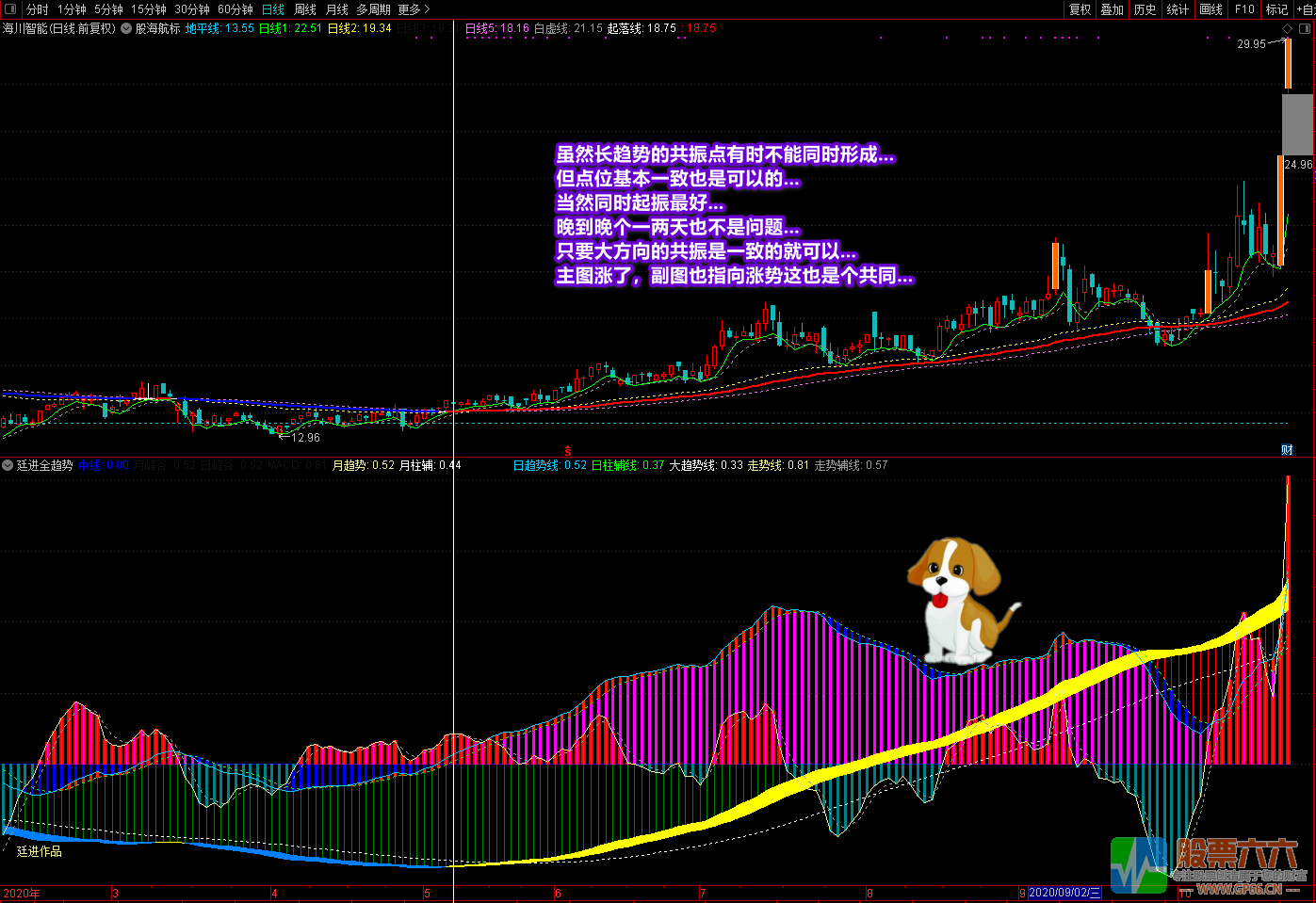Viewport: 1316px width, 903px height.
Task: Switch to the 周线 weekly tab
Action: point(305,9)
